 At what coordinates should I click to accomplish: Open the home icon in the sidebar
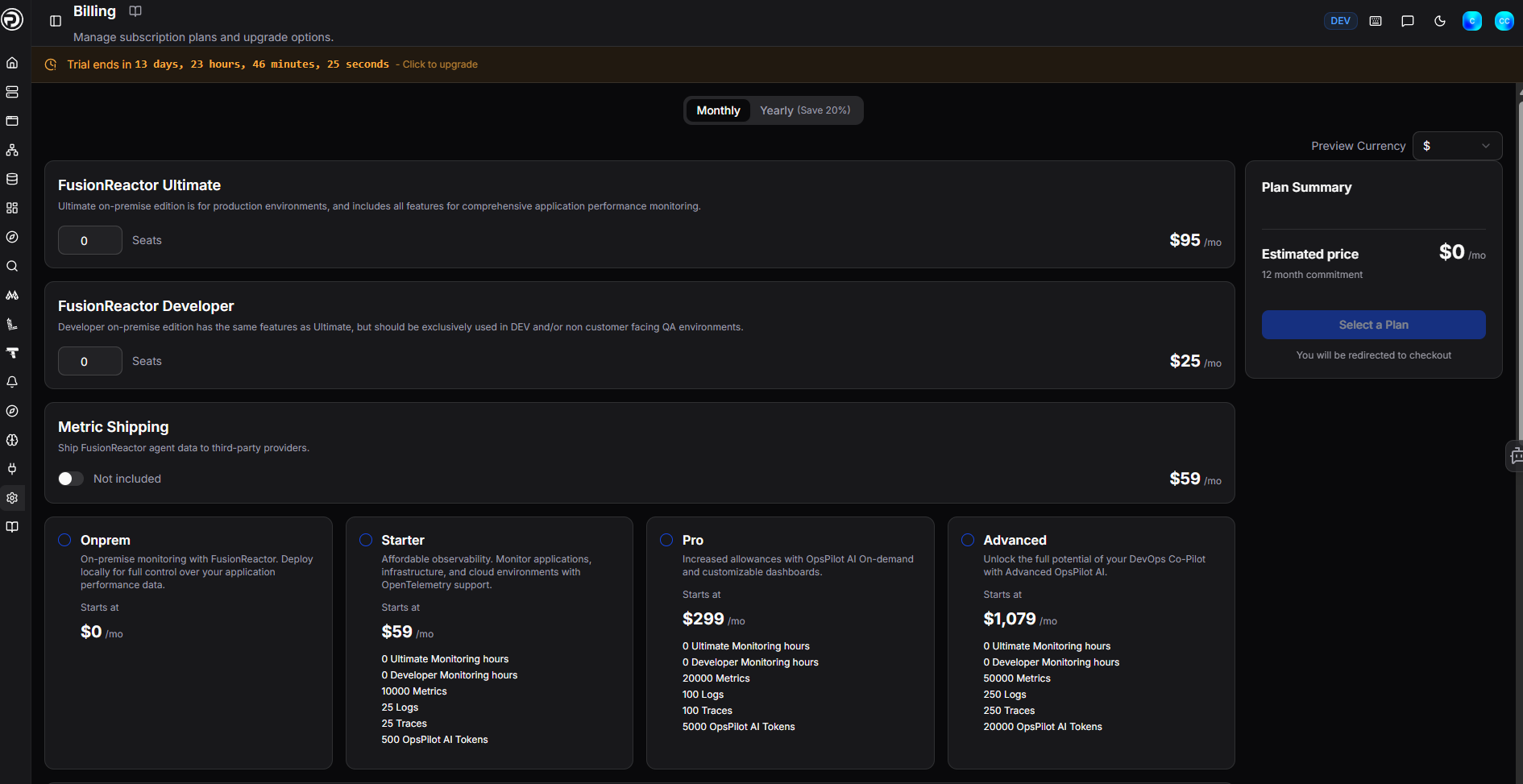pos(12,63)
